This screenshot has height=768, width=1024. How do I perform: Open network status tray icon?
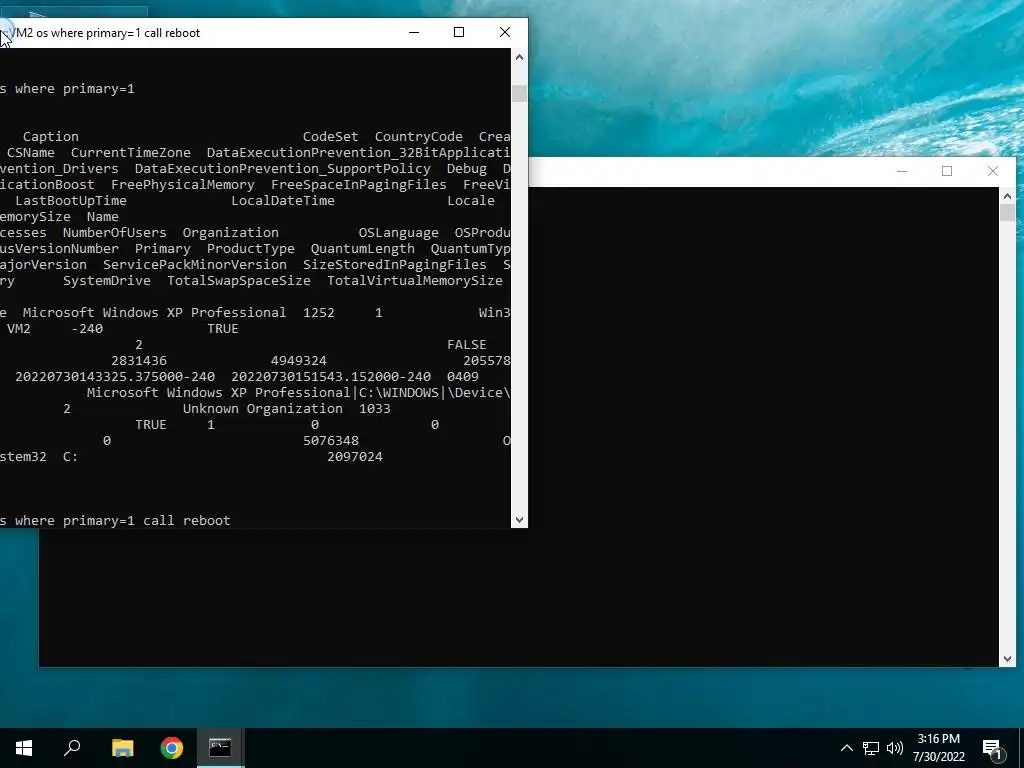pyautogui.click(x=871, y=748)
